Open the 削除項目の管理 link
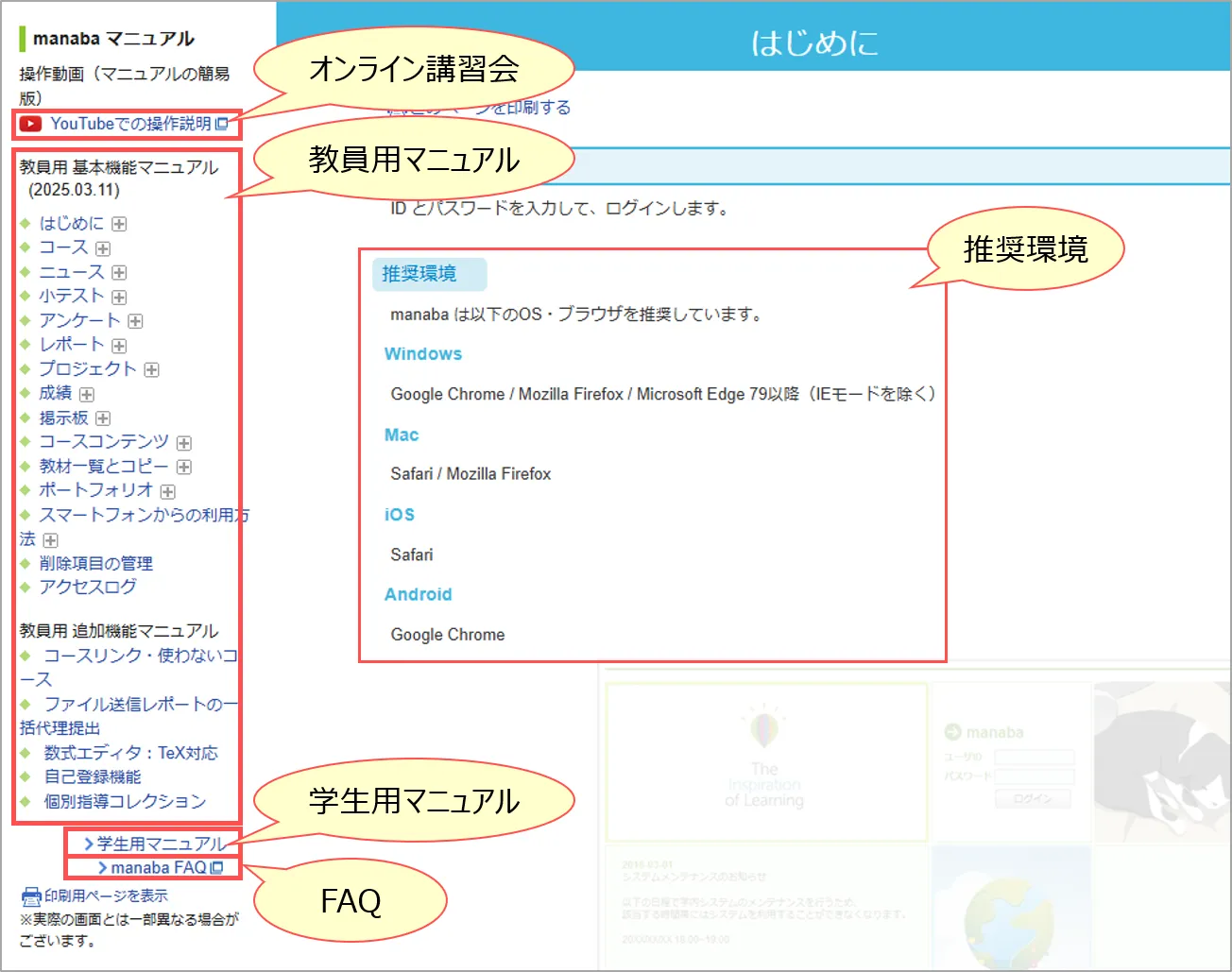This screenshot has height=972, width=1232. (x=95, y=564)
